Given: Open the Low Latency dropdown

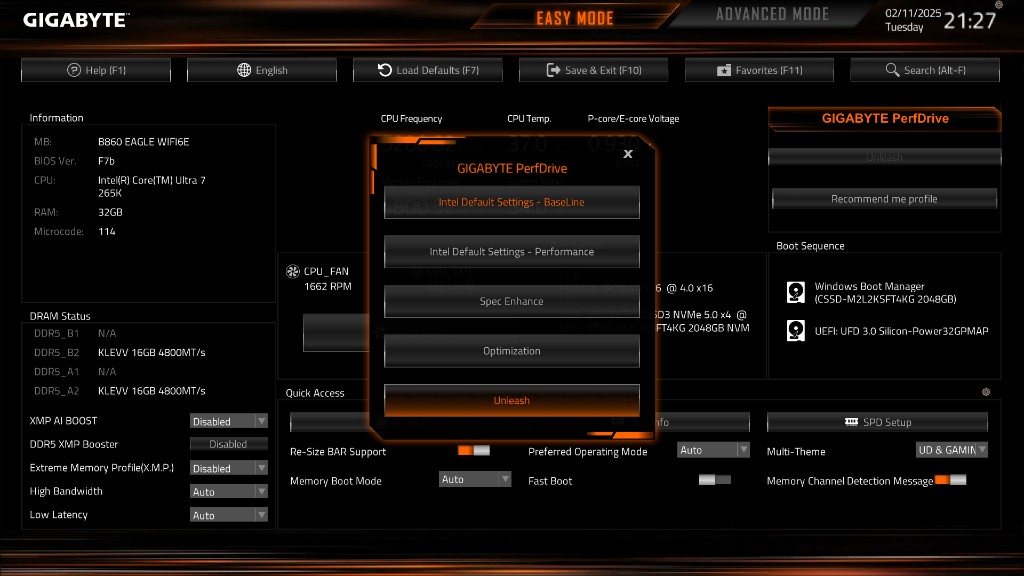Looking at the screenshot, I should pos(229,515).
